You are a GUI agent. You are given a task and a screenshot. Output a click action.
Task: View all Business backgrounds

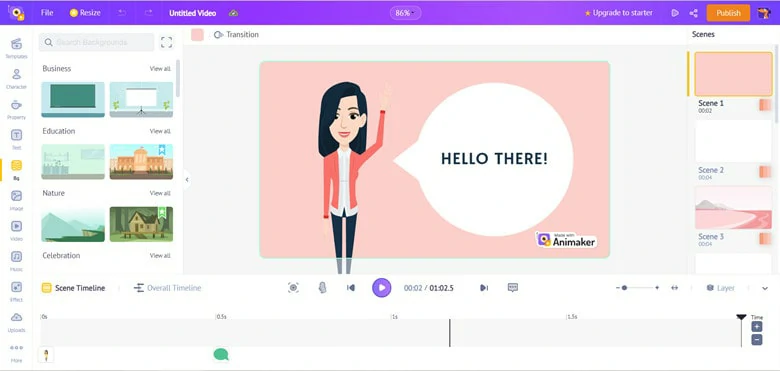(x=160, y=69)
